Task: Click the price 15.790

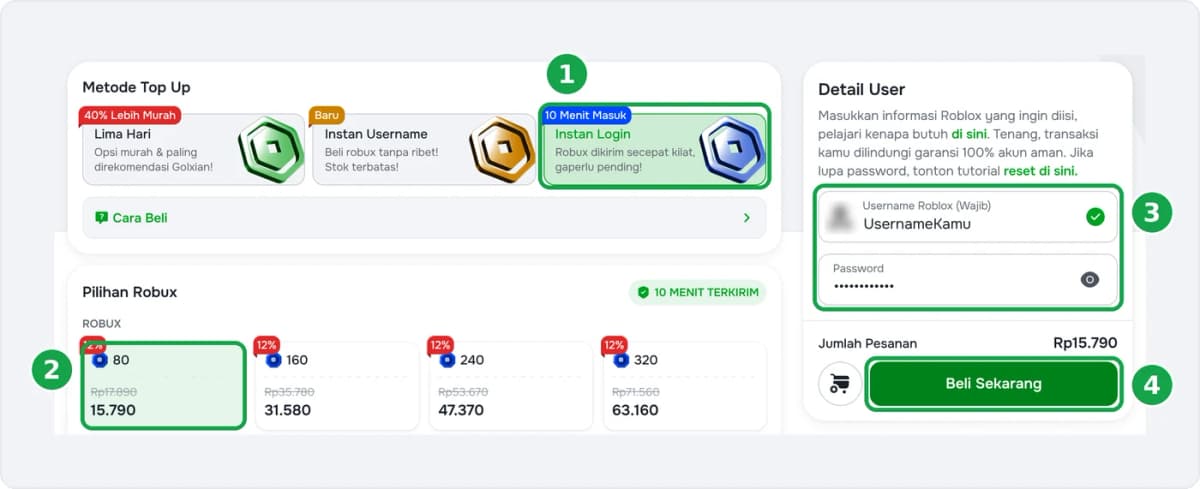Action: tap(113, 410)
